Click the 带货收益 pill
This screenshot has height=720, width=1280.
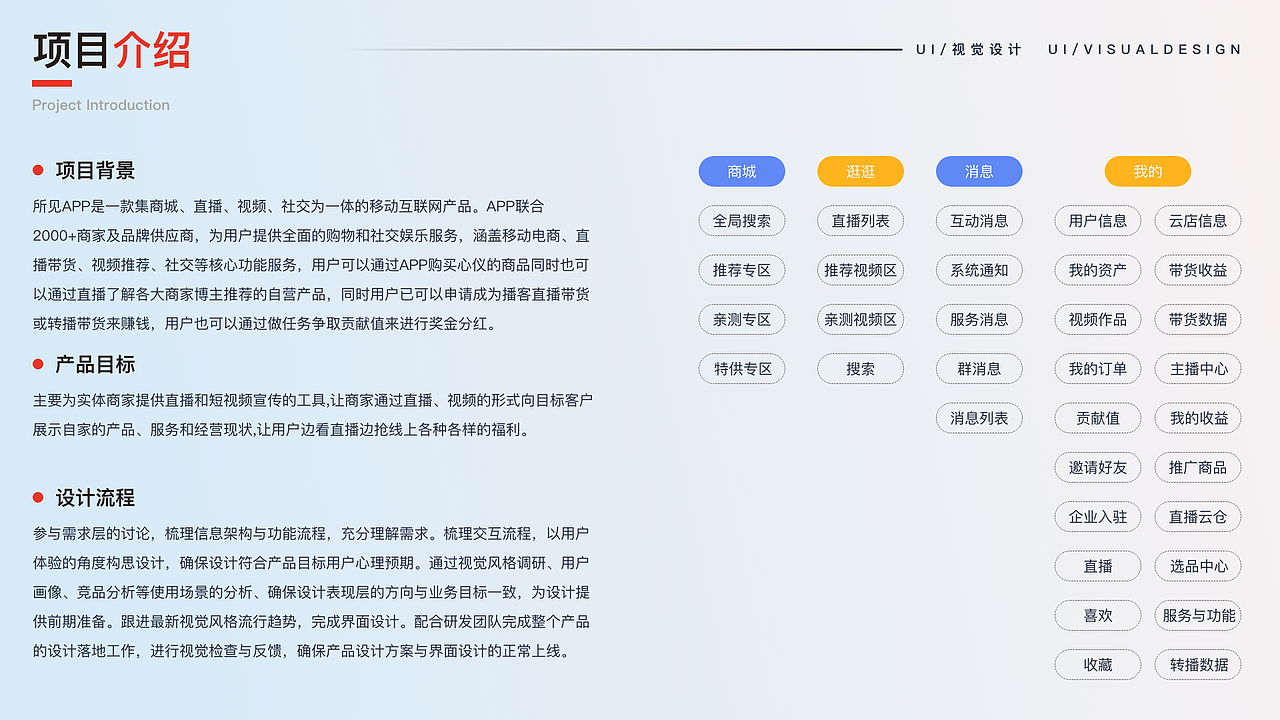(x=1198, y=270)
